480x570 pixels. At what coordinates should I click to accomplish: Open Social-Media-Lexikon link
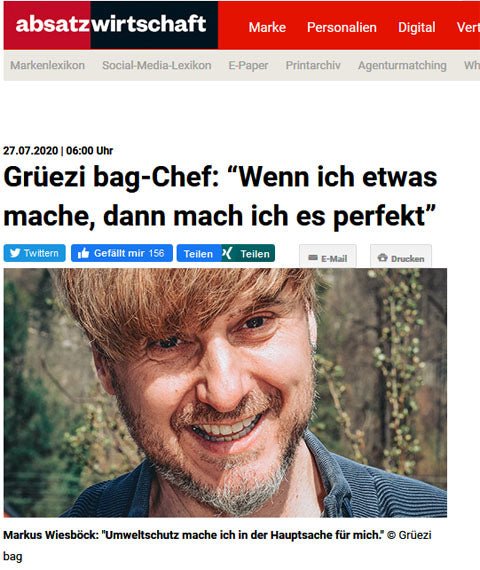pos(157,65)
